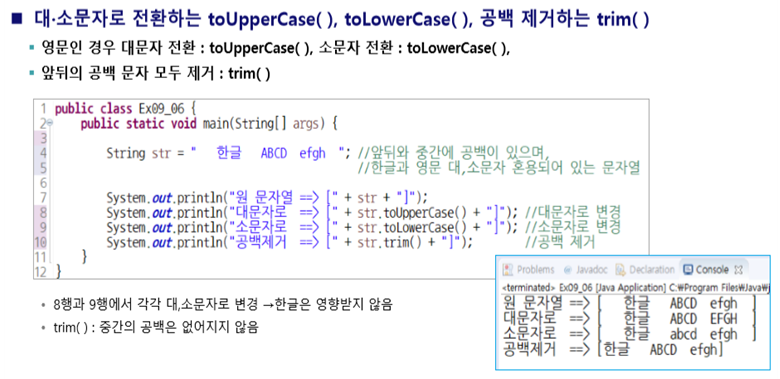The image size is (780, 379).
Task: Click 'str.toUpperCase()' on line 8
Action: click(412, 212)
